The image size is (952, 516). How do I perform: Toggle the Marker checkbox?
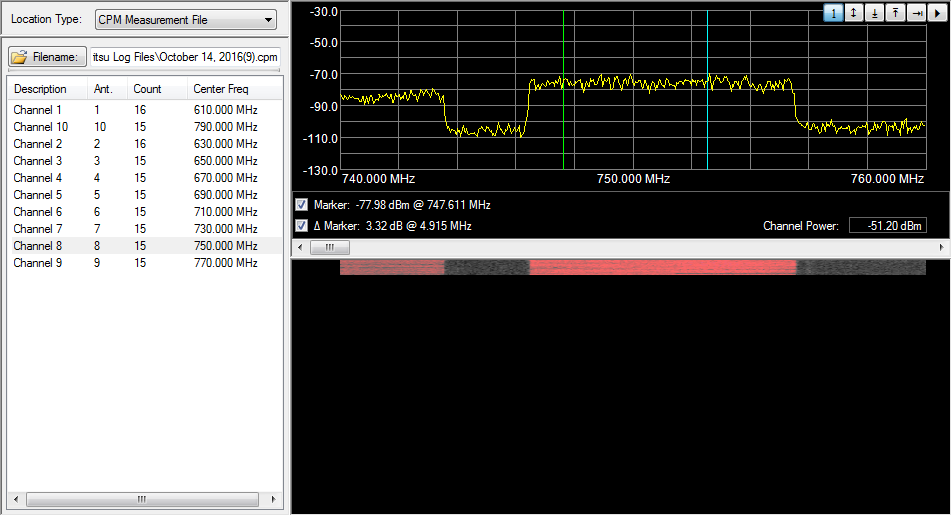pyautogui.click(x=302, y=205)
